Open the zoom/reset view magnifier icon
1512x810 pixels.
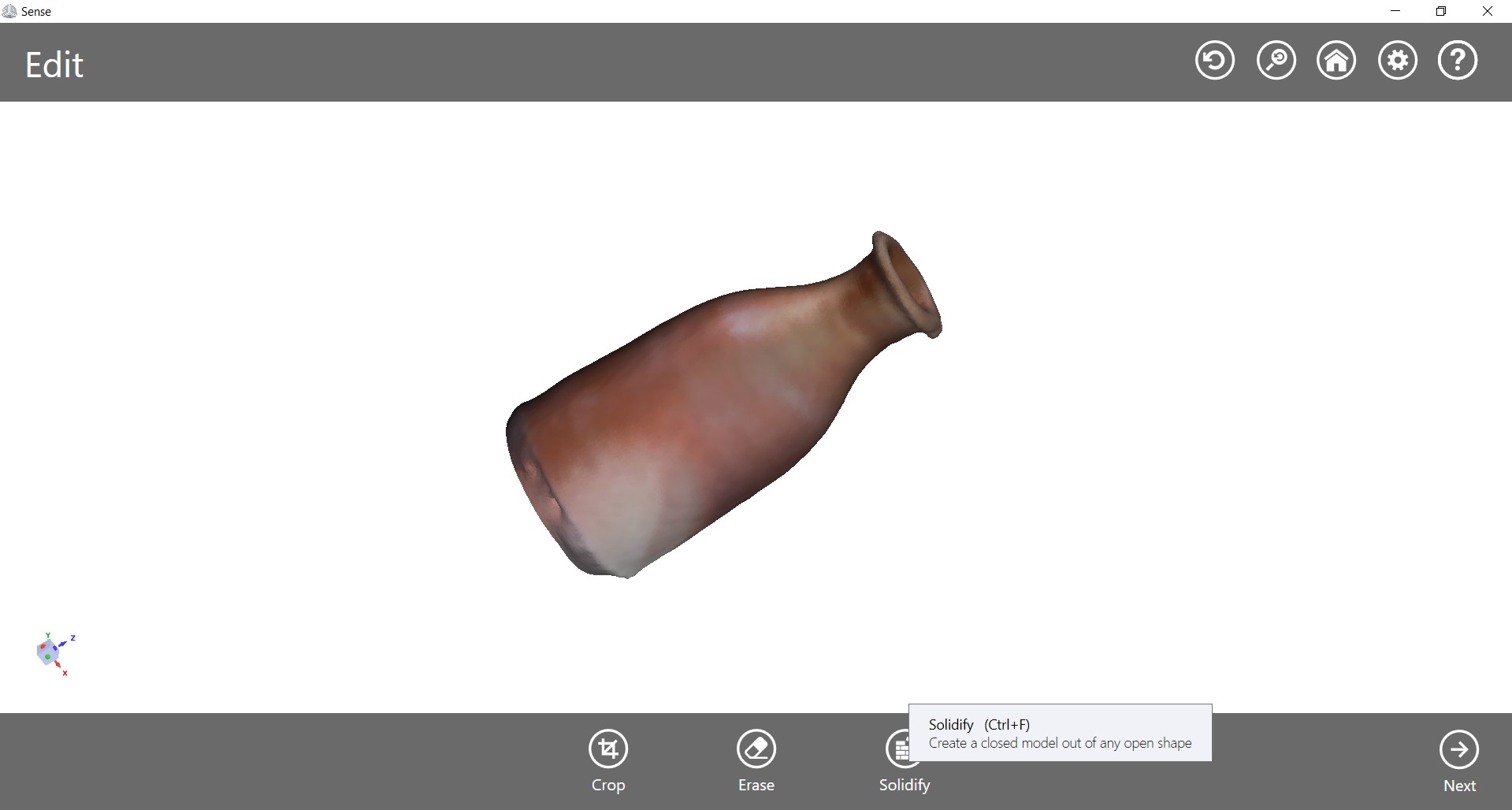coord(1276,61)
